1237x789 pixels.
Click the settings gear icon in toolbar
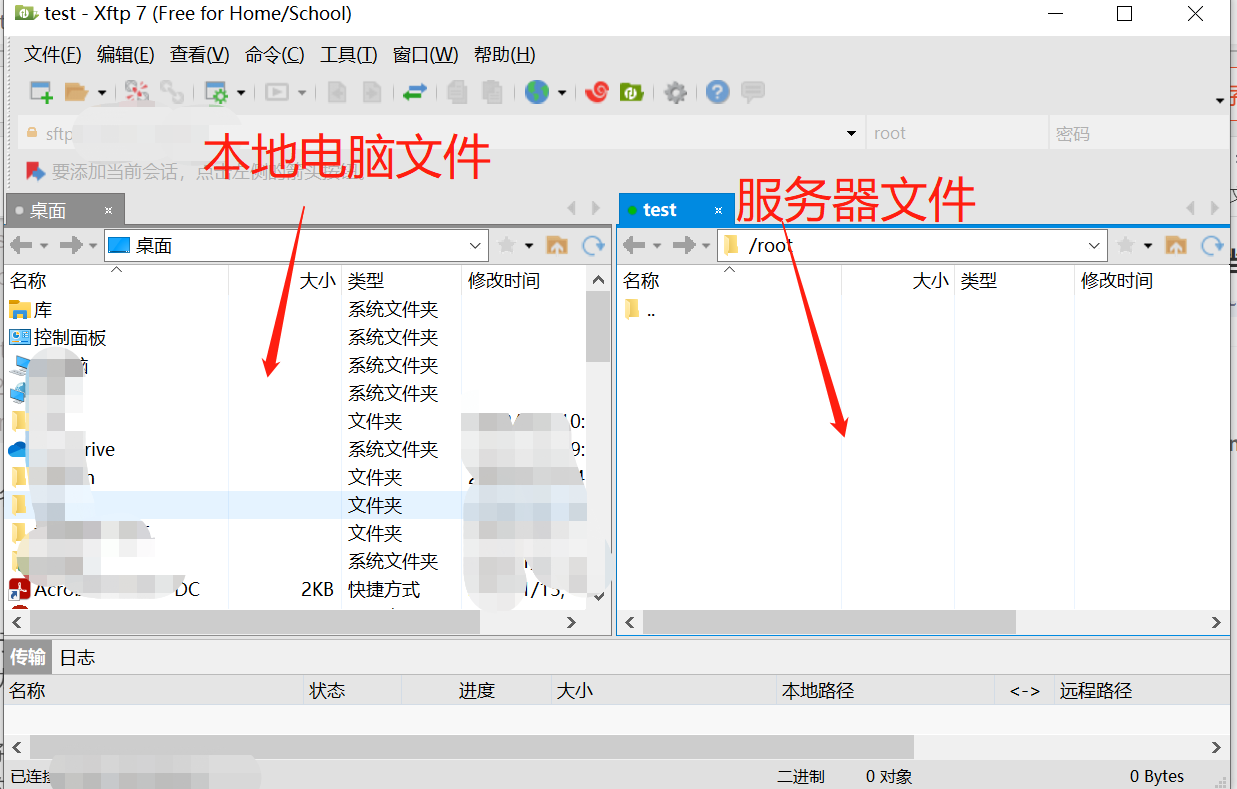675,92
